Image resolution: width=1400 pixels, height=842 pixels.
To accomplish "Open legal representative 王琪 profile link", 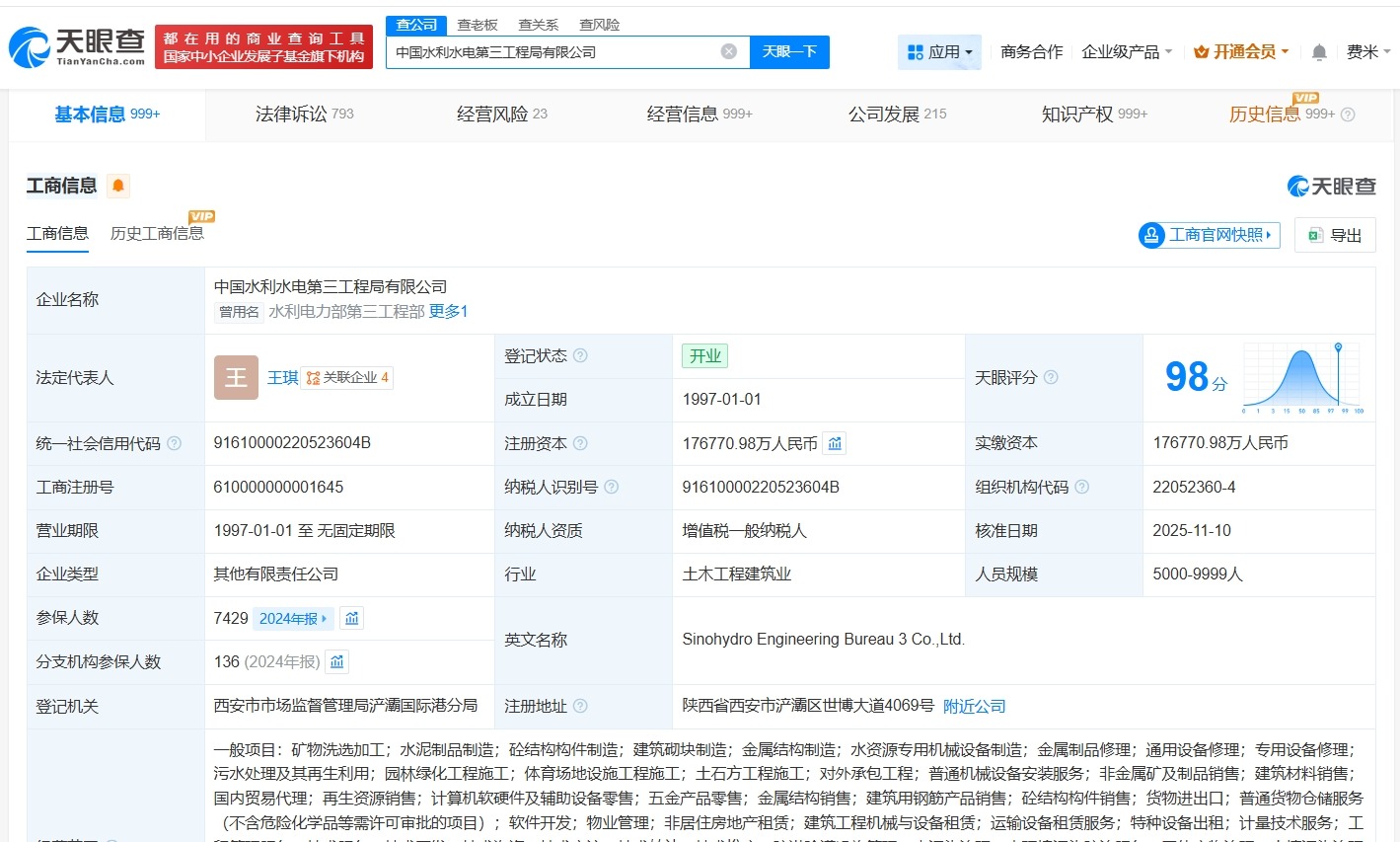I will point(282,377).
